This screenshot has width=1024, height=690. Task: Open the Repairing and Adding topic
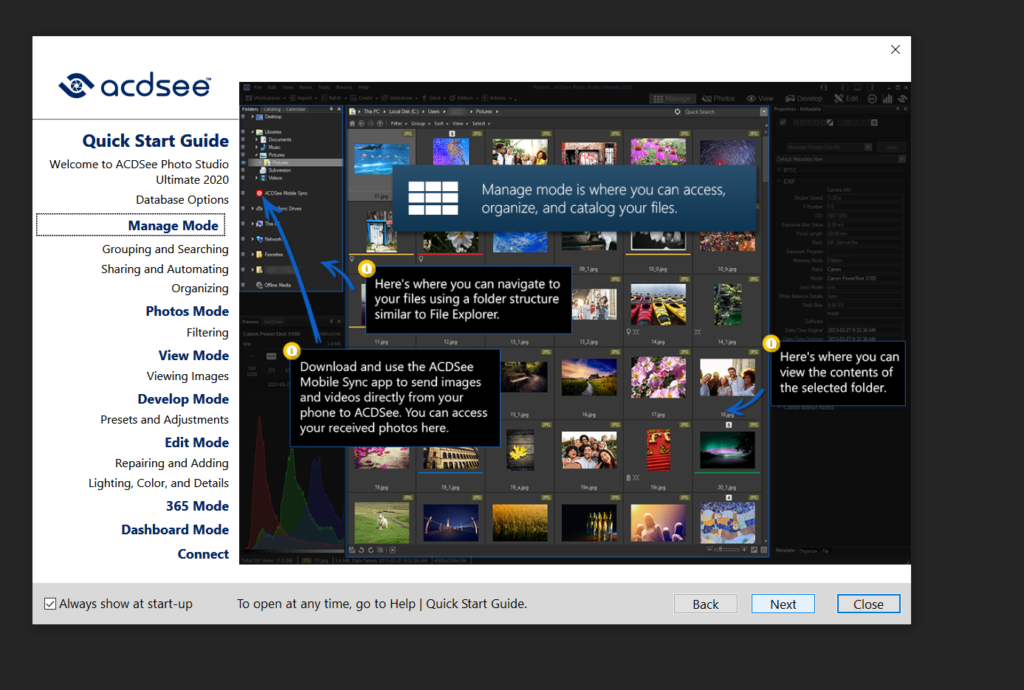point(172,463)
